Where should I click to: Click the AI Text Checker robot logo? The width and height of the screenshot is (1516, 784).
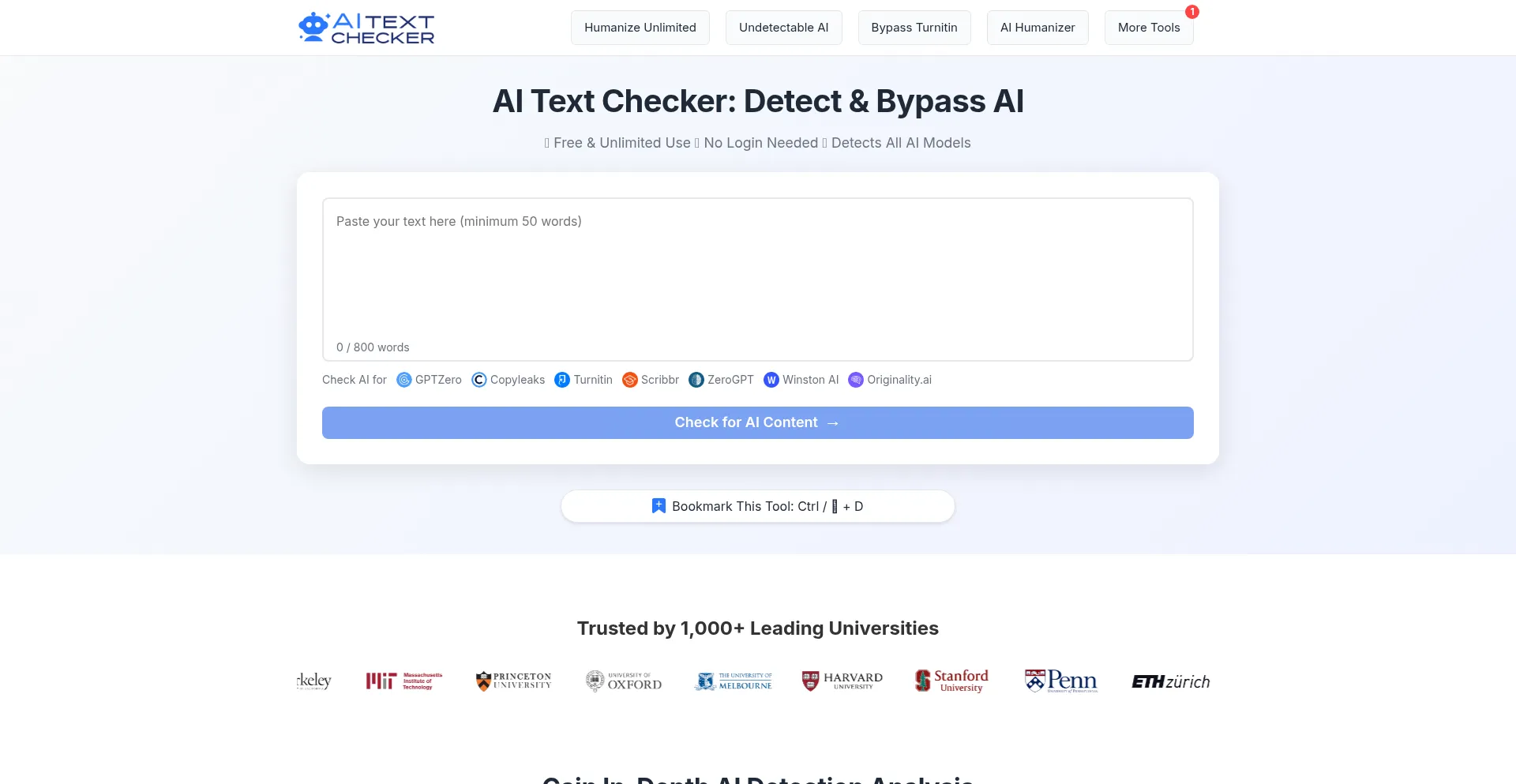click(x=366, y=28)
